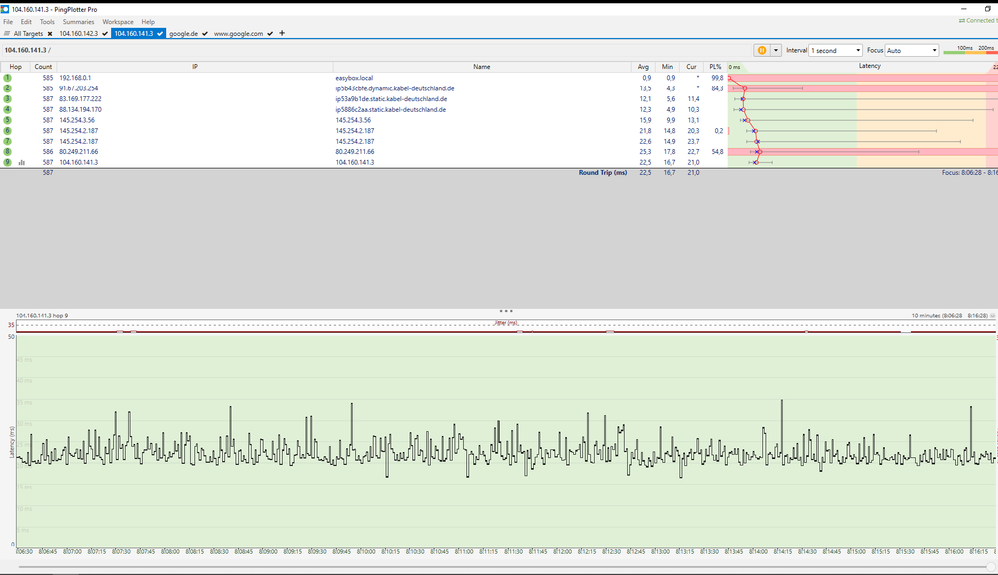Close the All Targets tab
The height and width of the screenshot is (575, 998).
(49, 33)
